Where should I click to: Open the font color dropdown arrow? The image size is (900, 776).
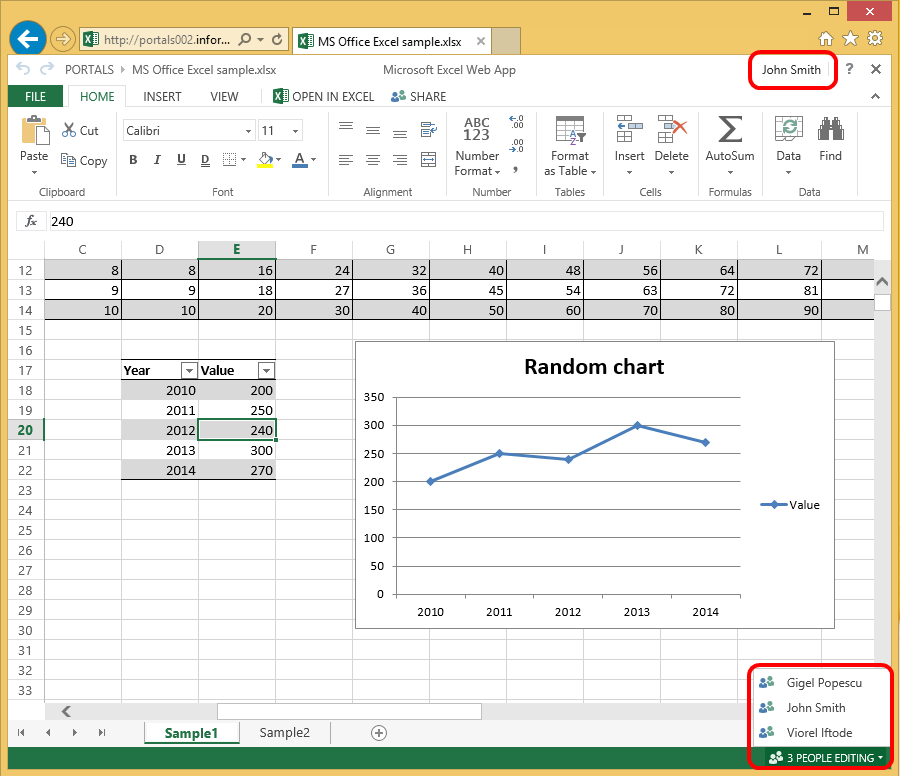(313, 160)
